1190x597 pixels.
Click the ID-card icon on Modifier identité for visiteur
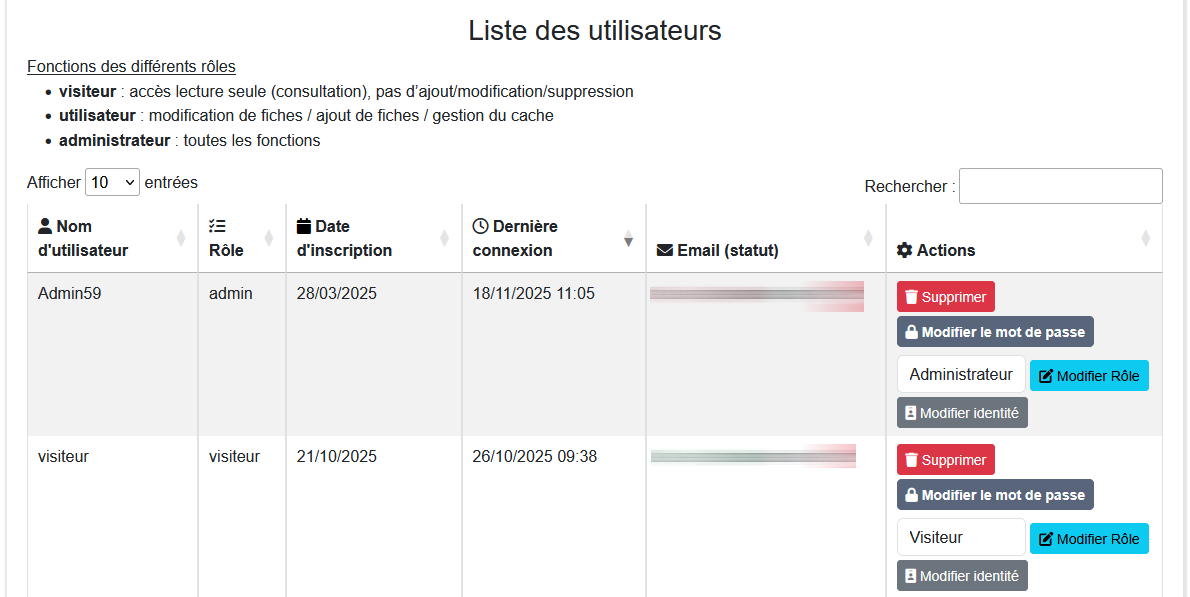pyautogui.click(x=911, y=575)
